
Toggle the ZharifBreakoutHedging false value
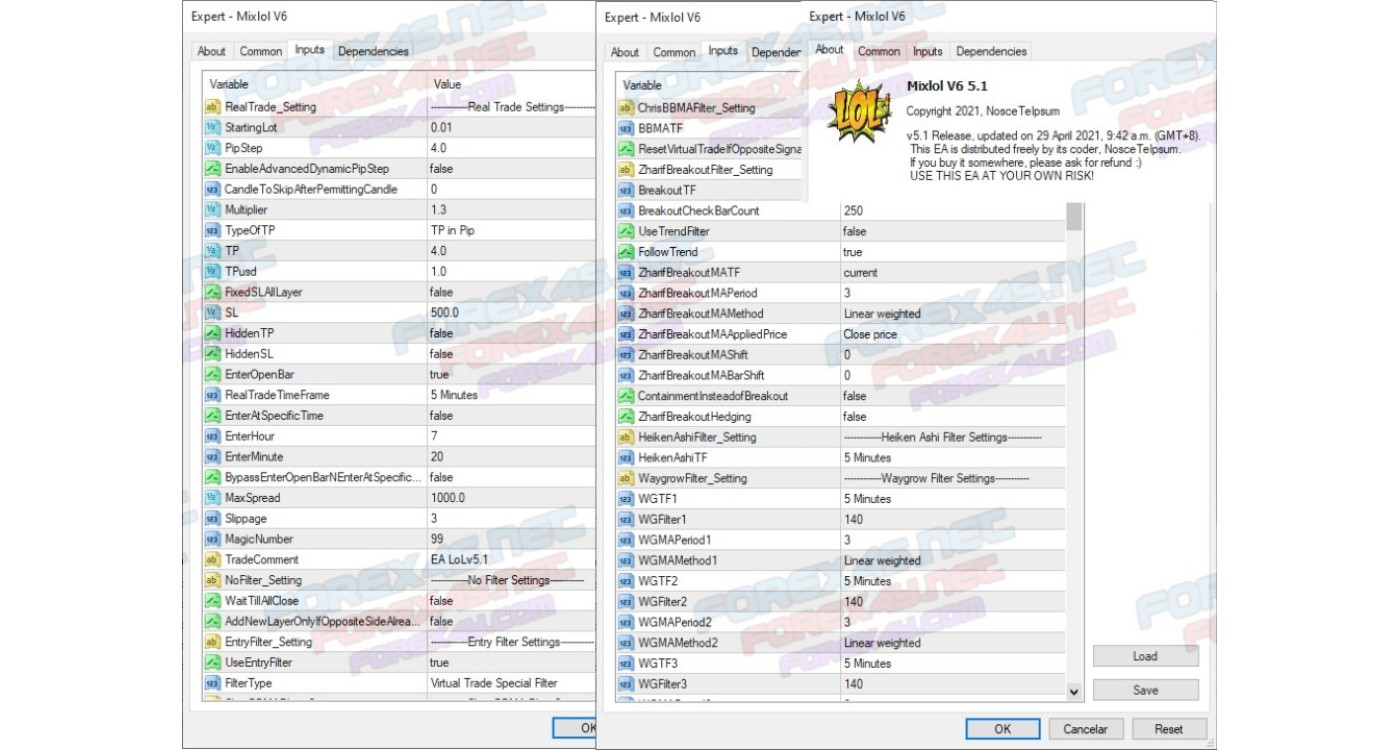[854, 417]
